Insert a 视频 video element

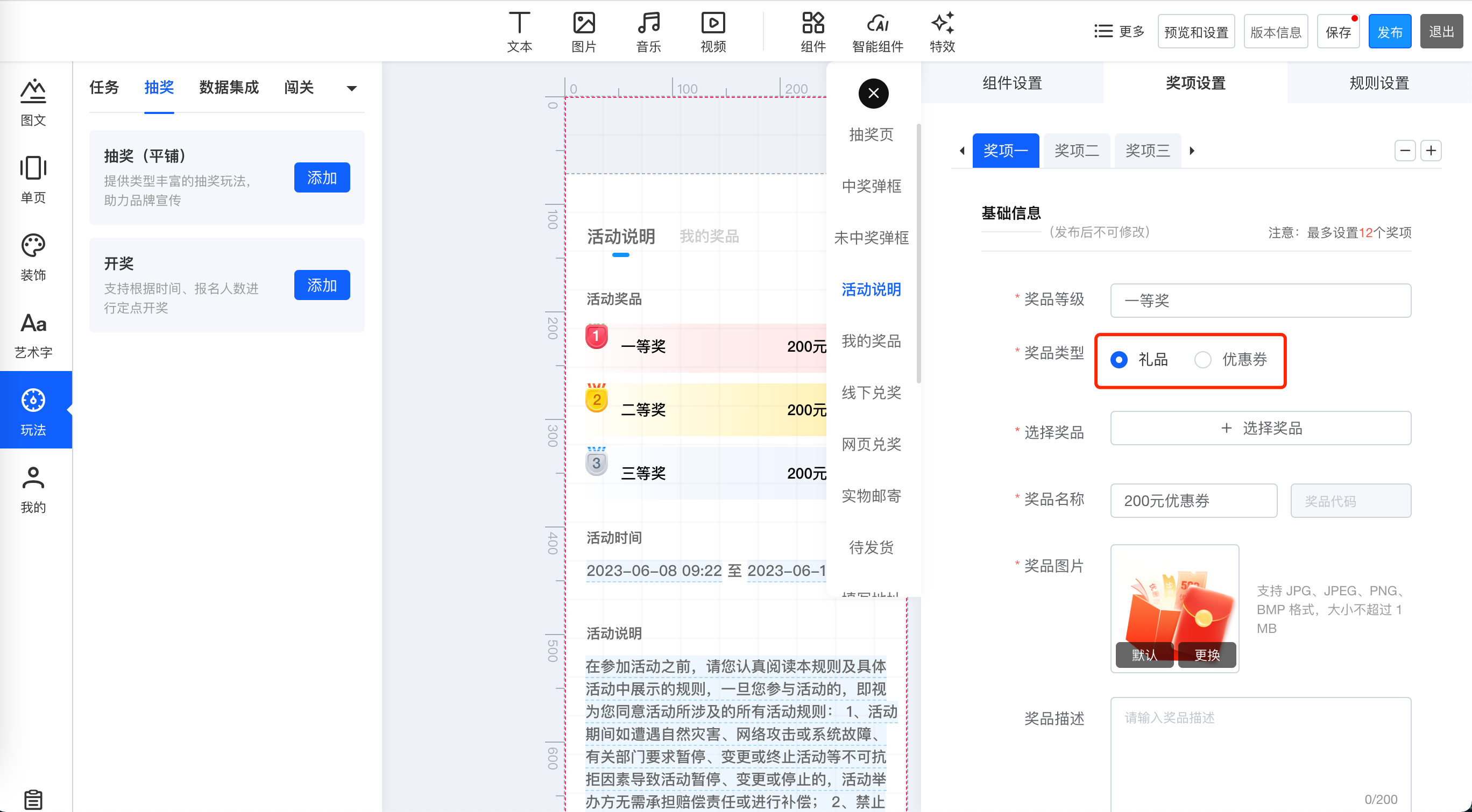coord(712,32)
